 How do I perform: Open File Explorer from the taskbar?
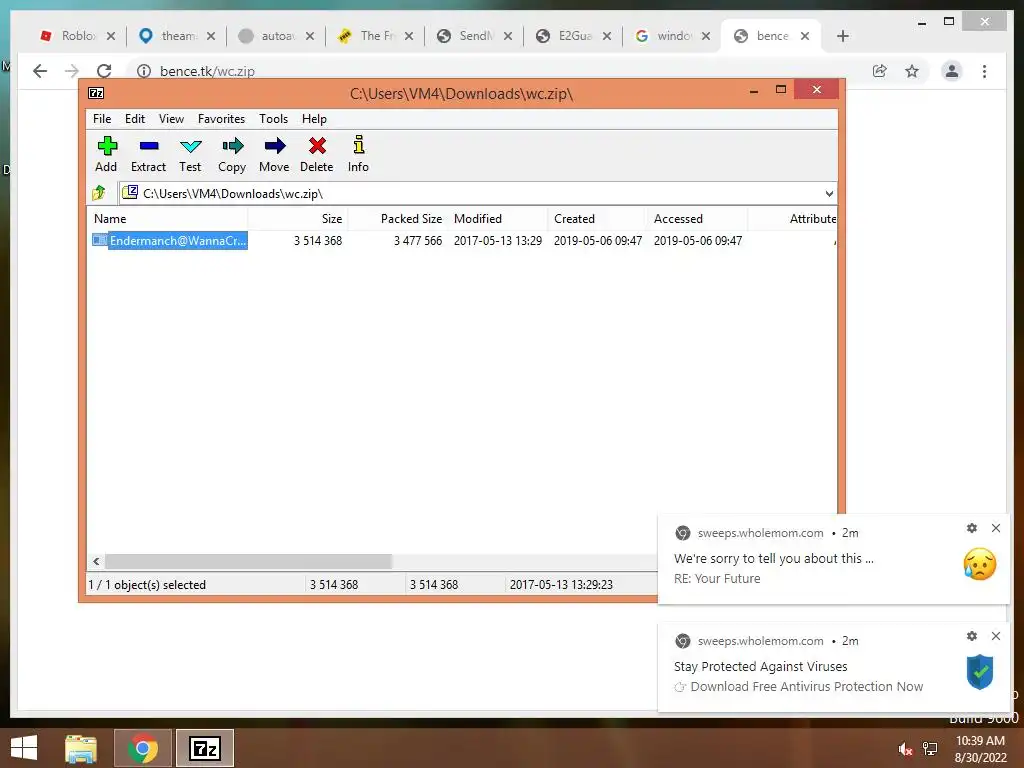(81, 748)
